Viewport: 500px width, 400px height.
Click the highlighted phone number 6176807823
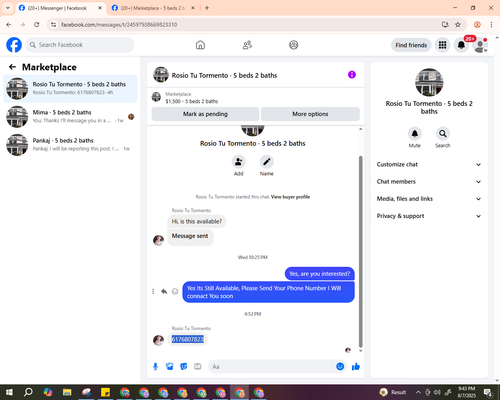point(188,339)
